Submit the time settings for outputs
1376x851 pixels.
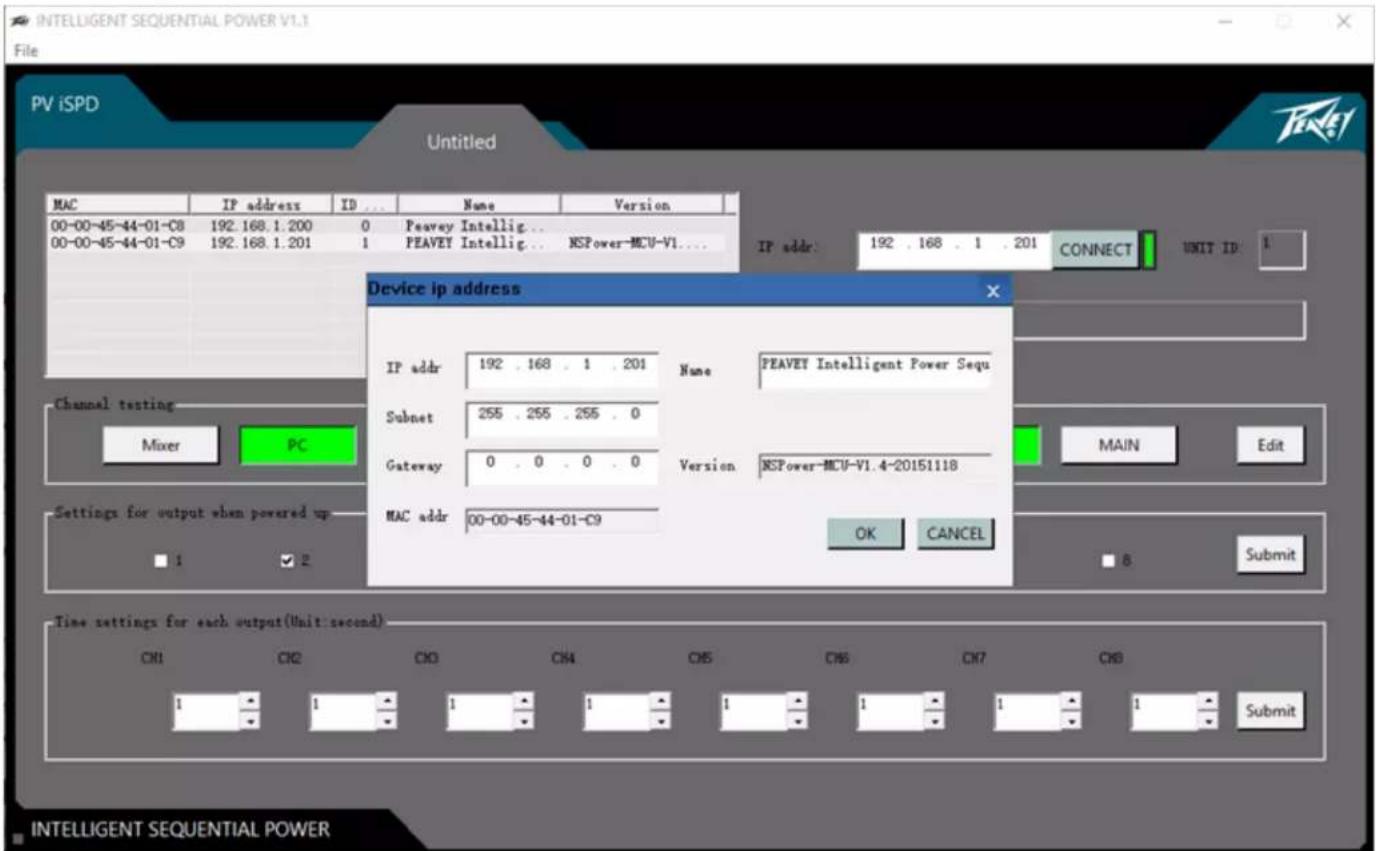click(x=1270, y=711)
